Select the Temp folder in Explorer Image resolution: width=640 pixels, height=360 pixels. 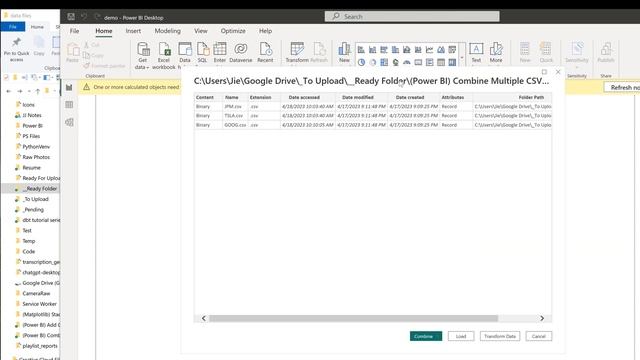pyautogui.click(x=29, y=241)
